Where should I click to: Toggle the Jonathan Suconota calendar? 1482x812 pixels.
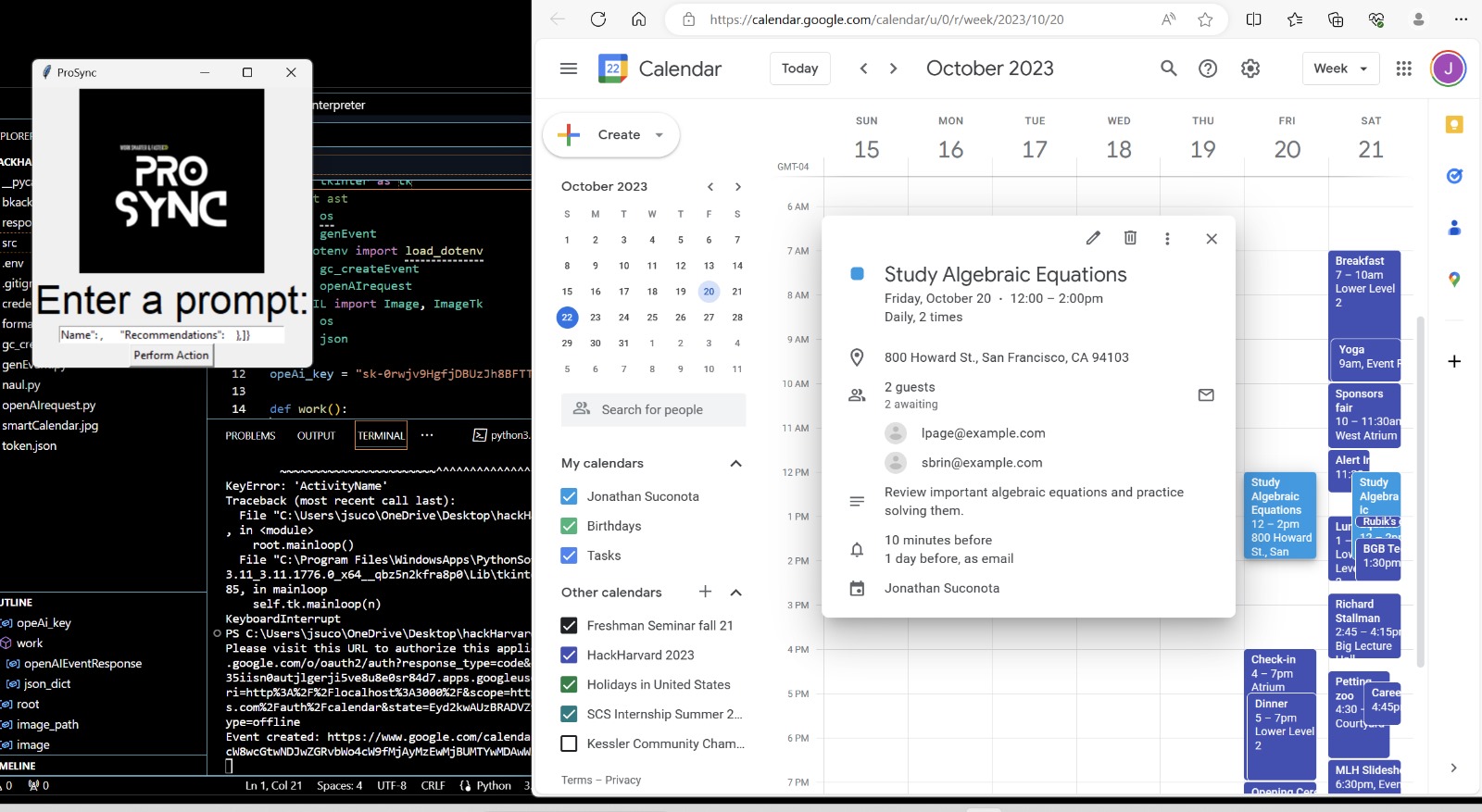click(x=569, y=496)
